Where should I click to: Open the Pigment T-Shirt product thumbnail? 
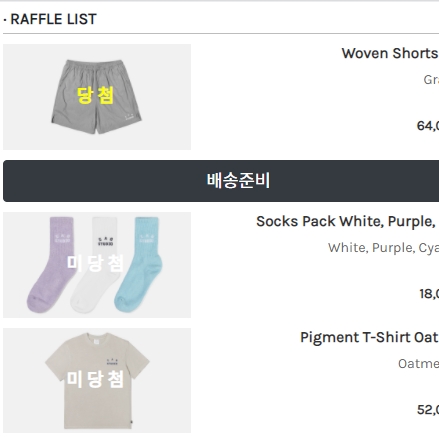coord(97,380)
